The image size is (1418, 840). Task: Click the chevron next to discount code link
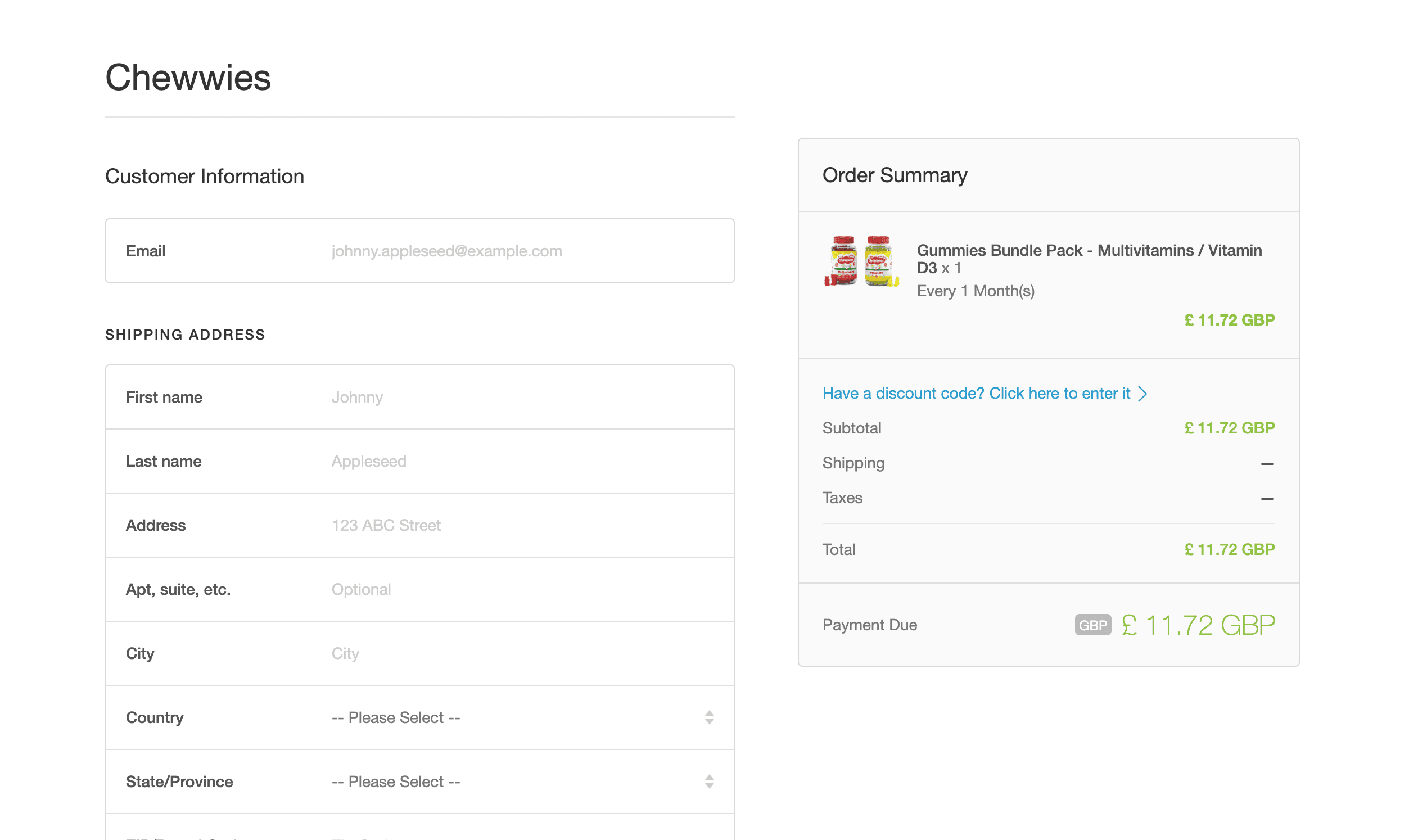click(x=1142, y=394)
